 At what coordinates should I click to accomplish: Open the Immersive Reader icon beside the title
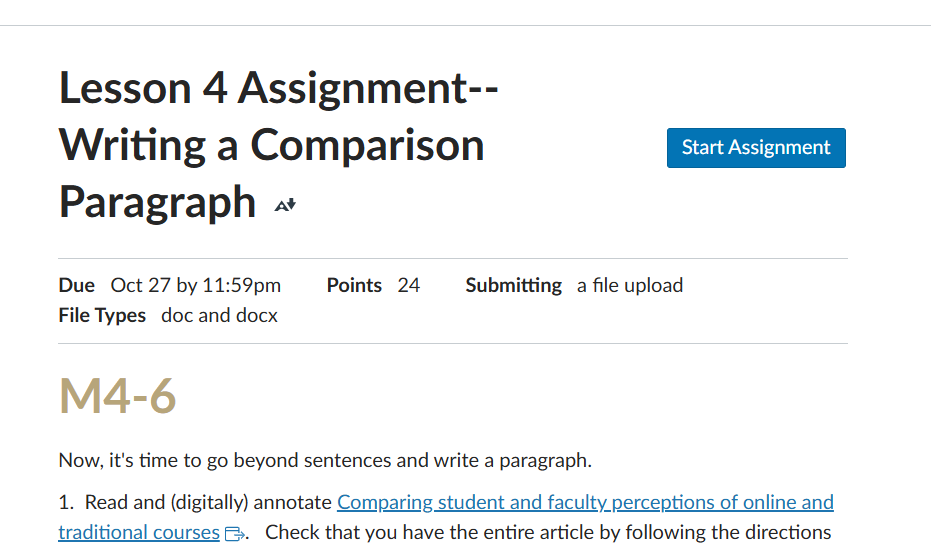point(286,205)
